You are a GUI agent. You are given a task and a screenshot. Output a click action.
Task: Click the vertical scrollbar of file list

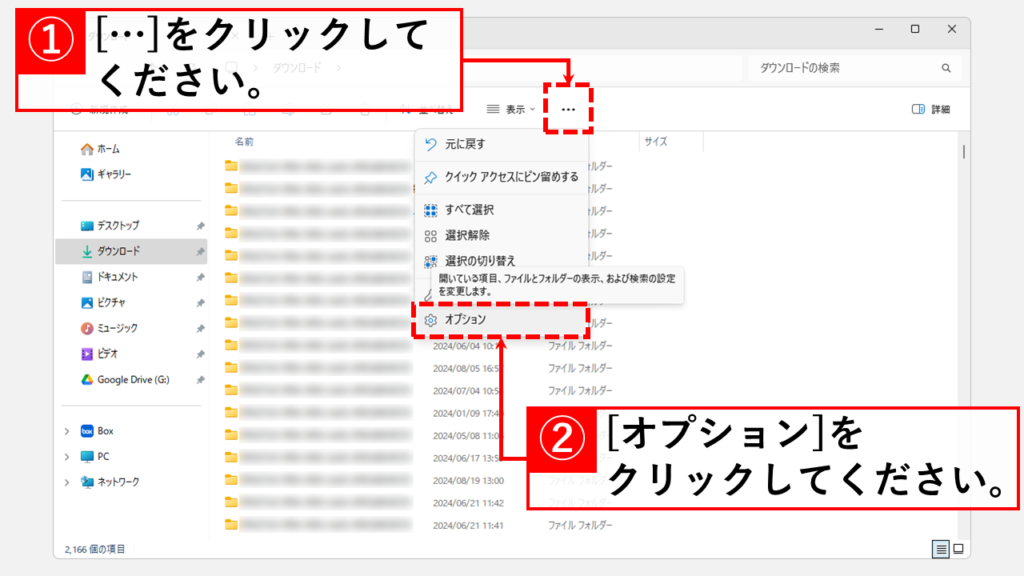pos(963,300)
